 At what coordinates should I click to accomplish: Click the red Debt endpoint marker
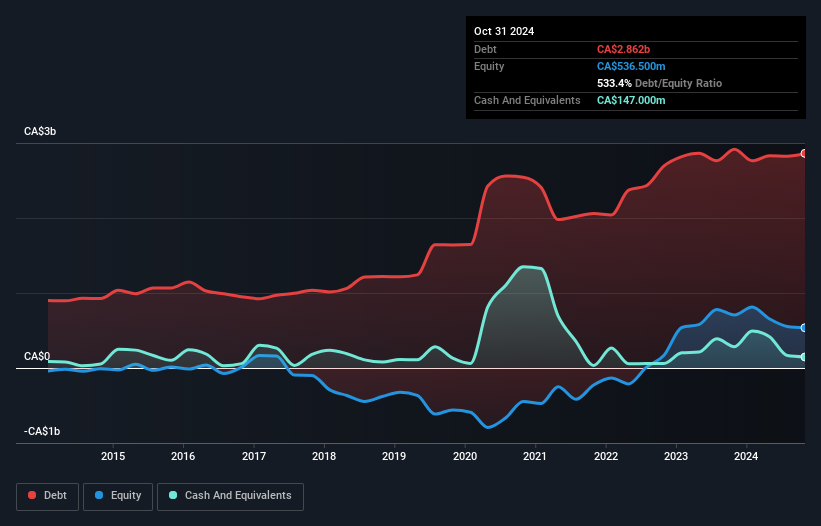[804, 153]
